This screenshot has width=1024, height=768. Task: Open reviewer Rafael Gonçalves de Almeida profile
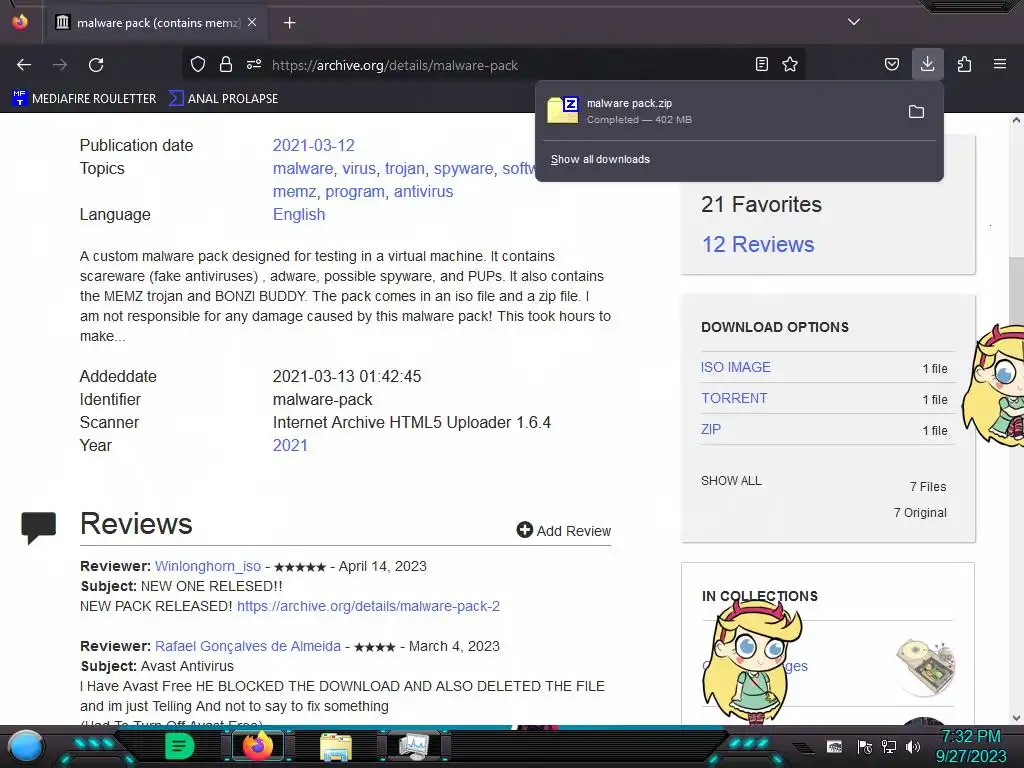pos(248,646)
